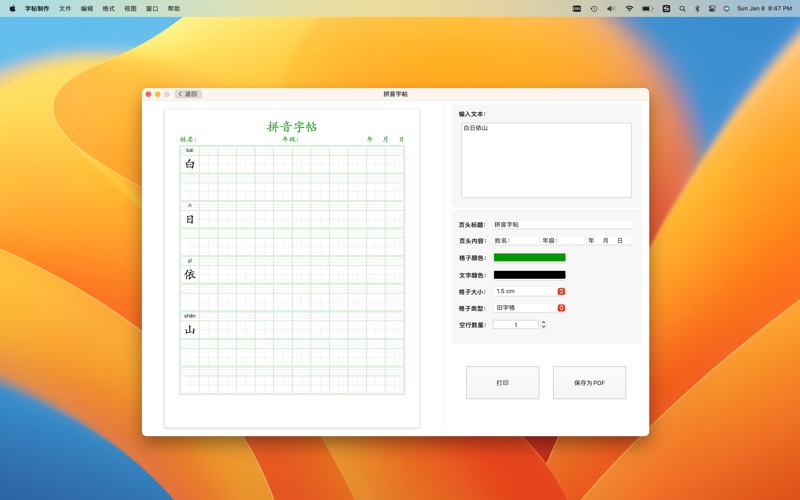Open the black 文字颜色 color swatch
The width and height of the screenshot is (800, 500).
pyautogui.click(x=529, y=275)
